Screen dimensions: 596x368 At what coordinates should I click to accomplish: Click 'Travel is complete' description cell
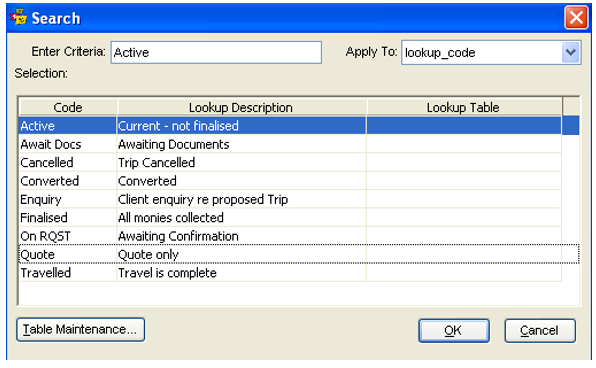pos(241,273)
